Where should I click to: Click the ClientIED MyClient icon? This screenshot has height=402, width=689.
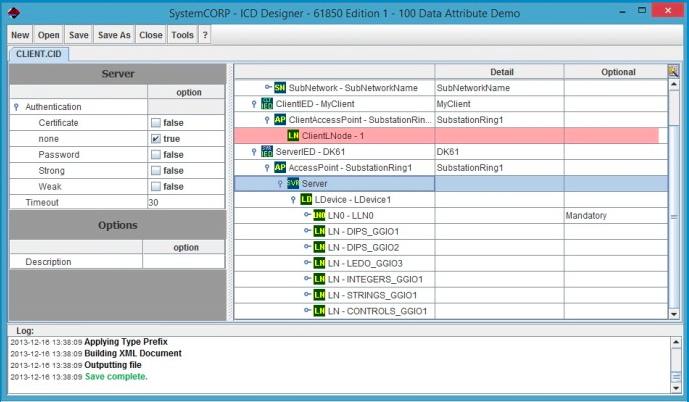267,104
